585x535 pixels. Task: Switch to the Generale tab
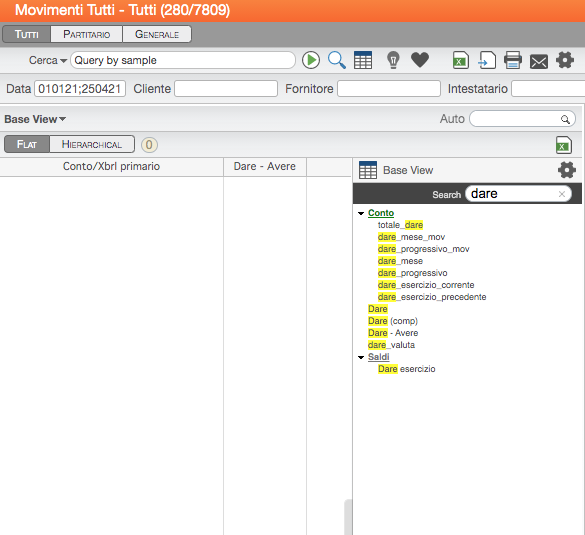(157, 34)
